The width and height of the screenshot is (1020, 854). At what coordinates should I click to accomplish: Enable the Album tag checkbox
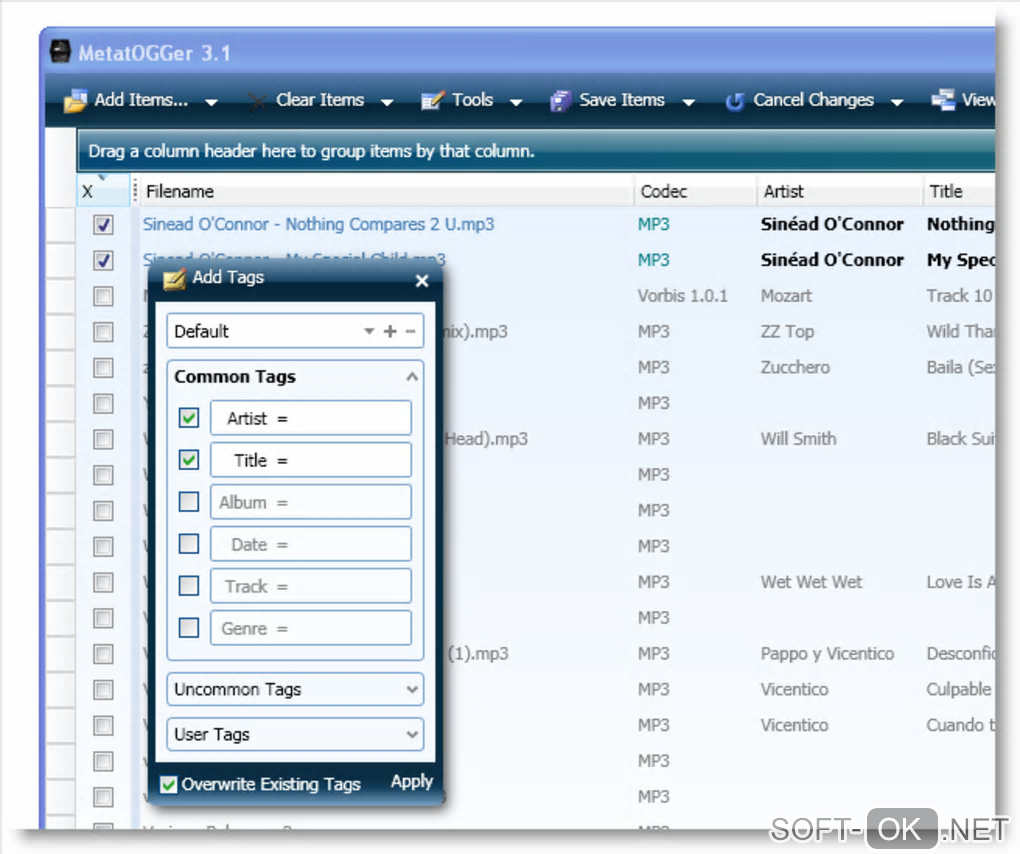(x=189, y=501)
